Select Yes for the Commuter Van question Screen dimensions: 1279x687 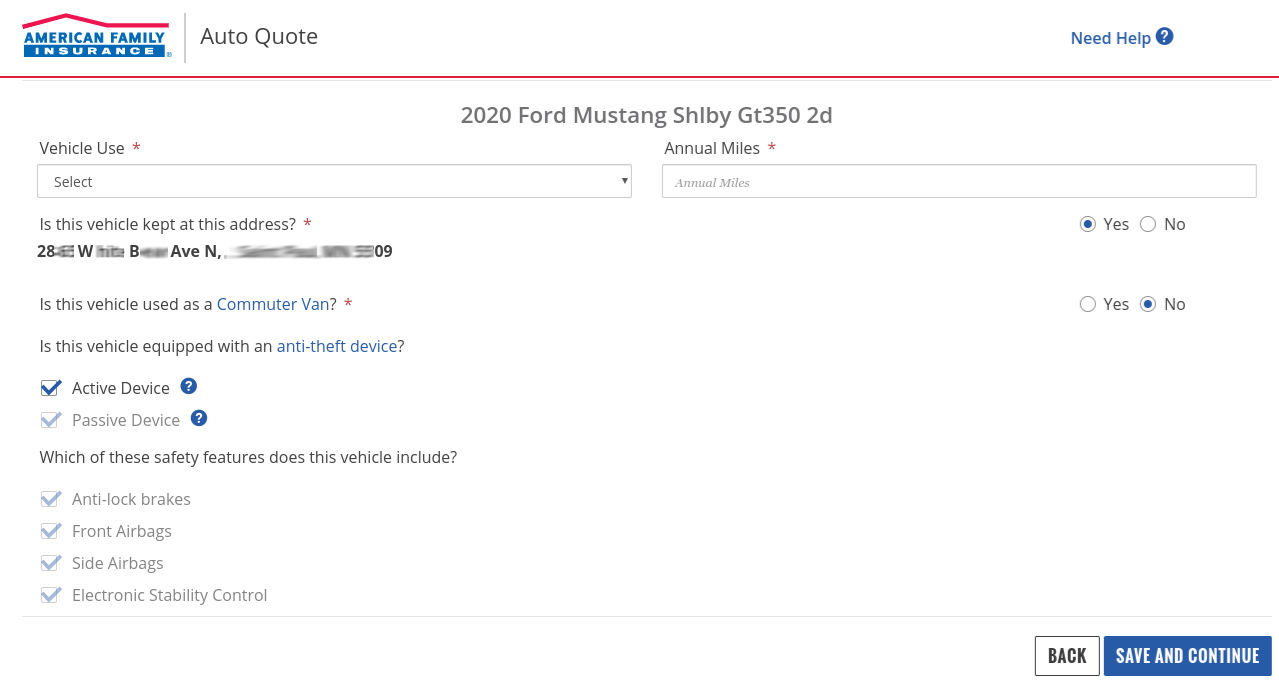tap(1087, 304)
